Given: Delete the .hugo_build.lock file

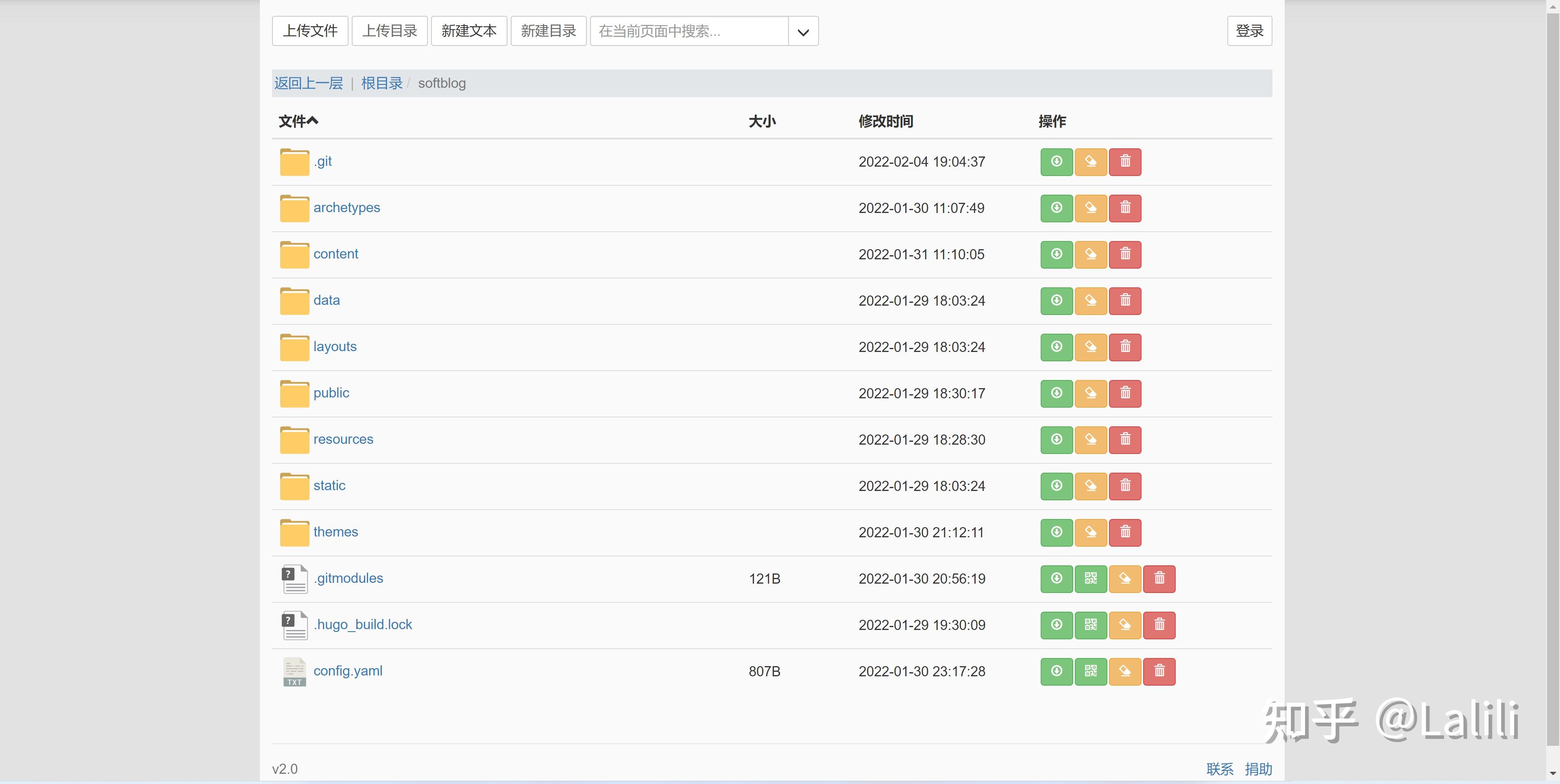Looking at the screenshot, I should click(x=1159, y=625).
